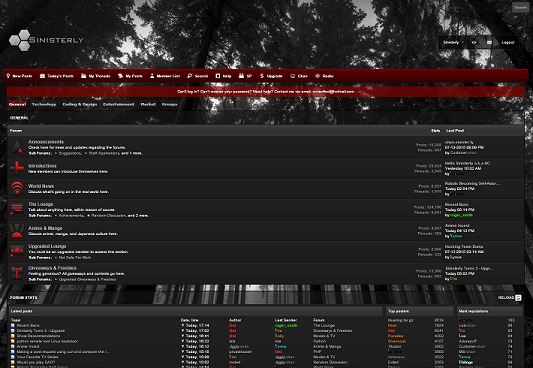Screen dimensions: 533x368
Task: Click the Logout link
Action: [508, 42]
